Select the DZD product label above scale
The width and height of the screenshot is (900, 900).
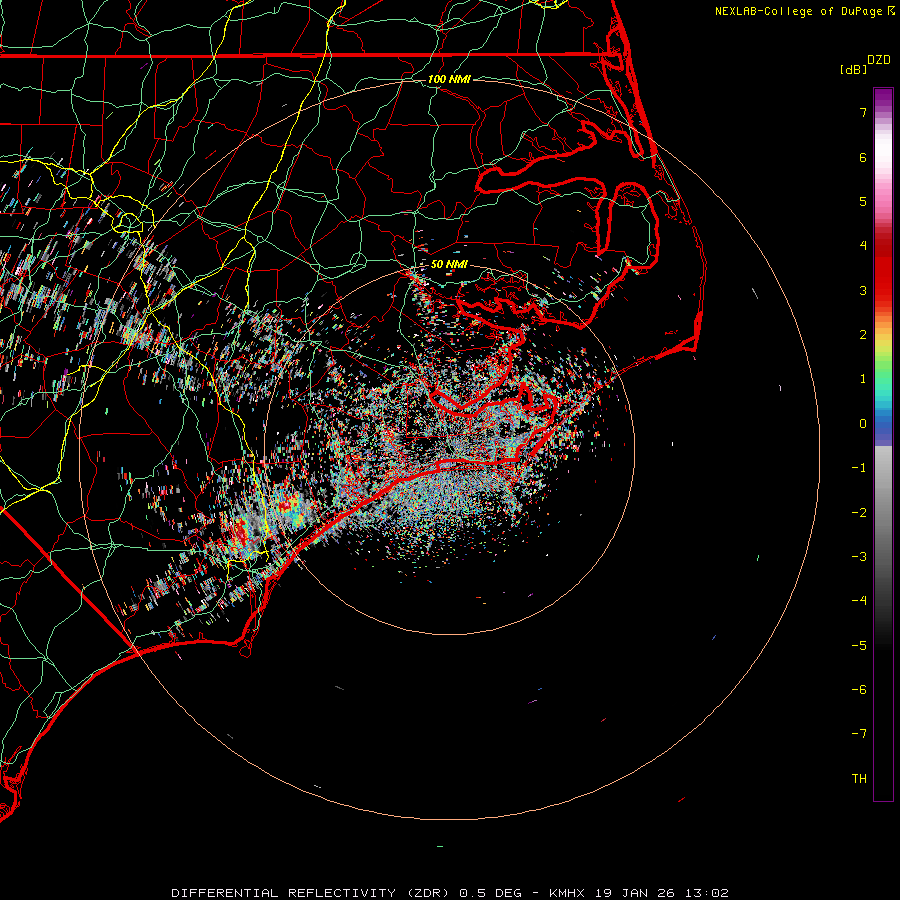(879, 60)
